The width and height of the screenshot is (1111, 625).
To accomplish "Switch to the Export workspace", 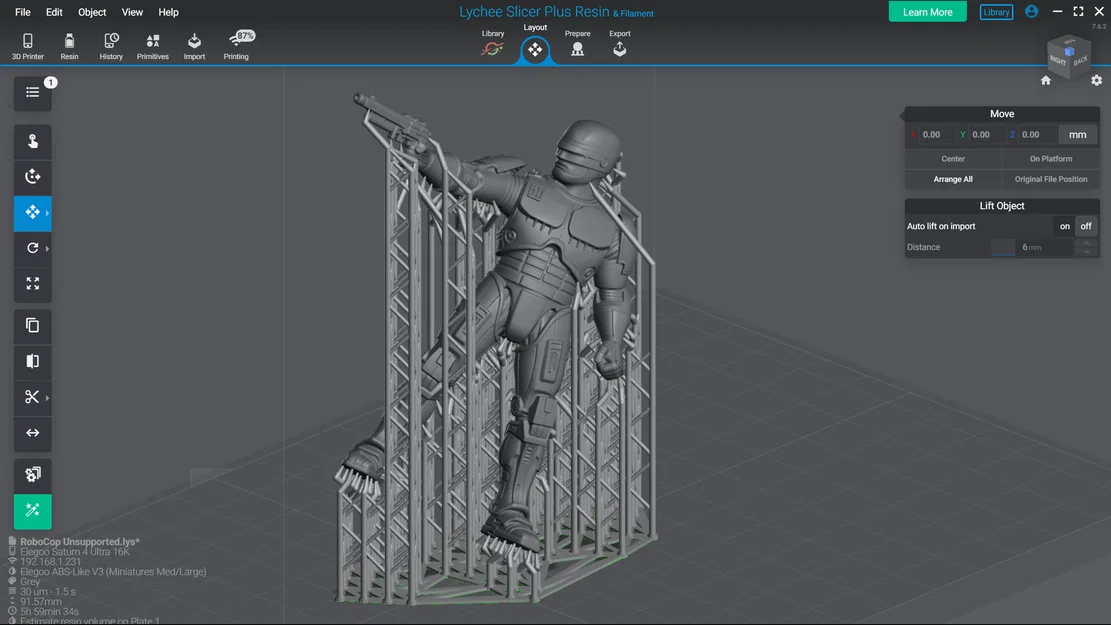I will [619, 44].
